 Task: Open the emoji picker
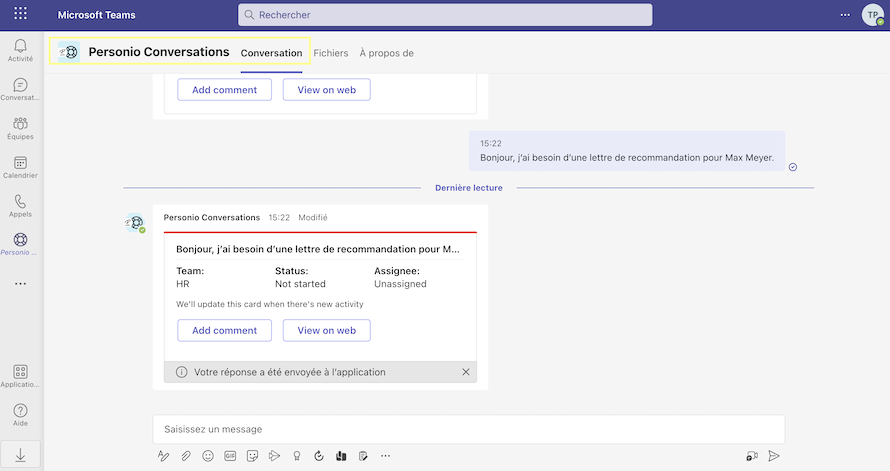[208, 456]
